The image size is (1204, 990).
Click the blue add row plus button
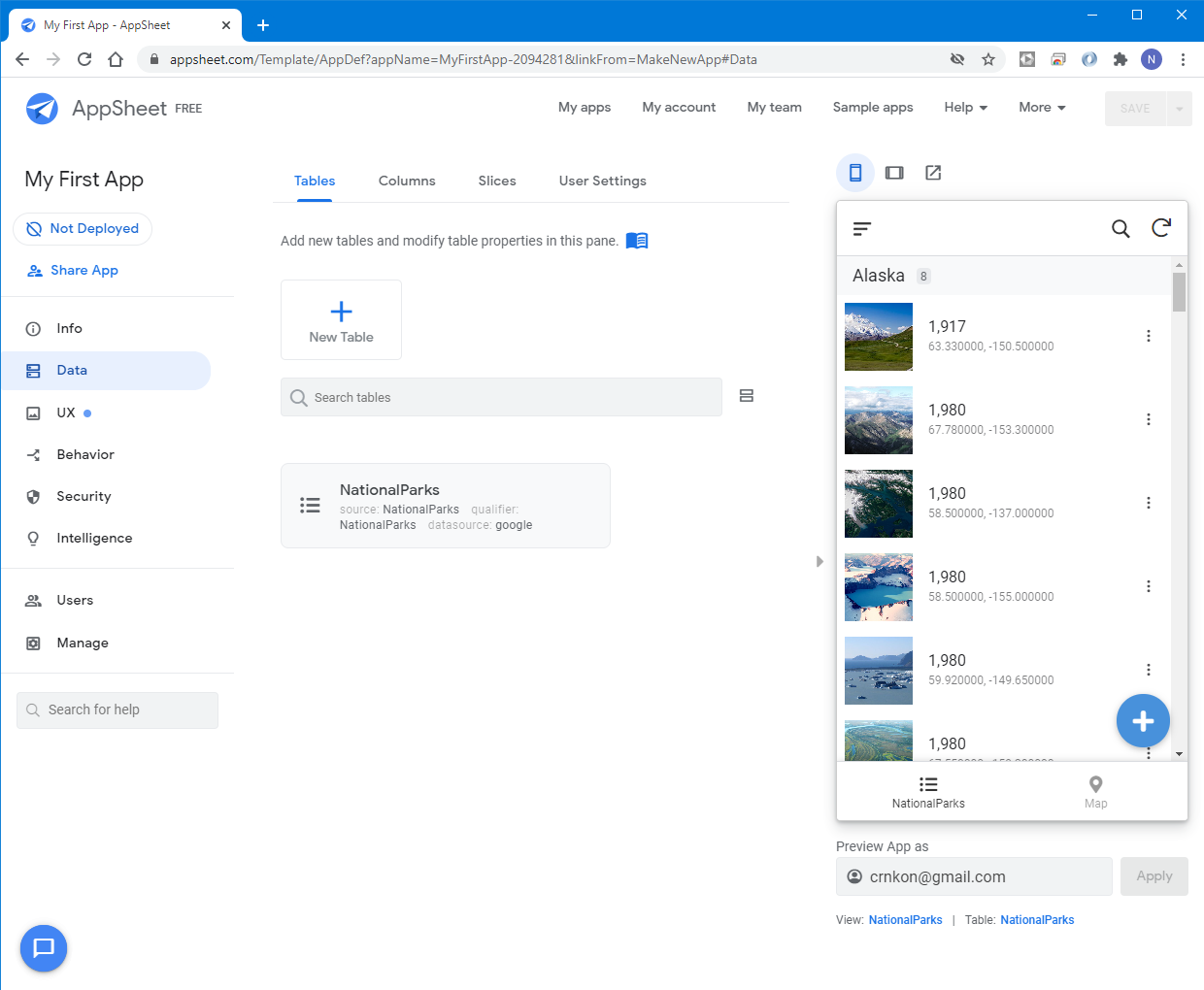1143,721
